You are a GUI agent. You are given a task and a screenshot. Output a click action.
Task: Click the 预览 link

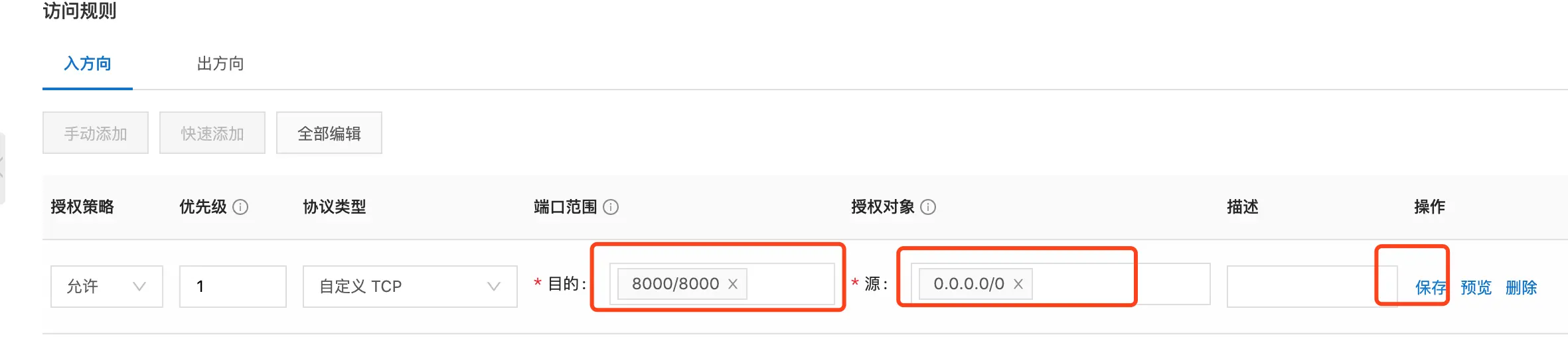coord(1476,287)
